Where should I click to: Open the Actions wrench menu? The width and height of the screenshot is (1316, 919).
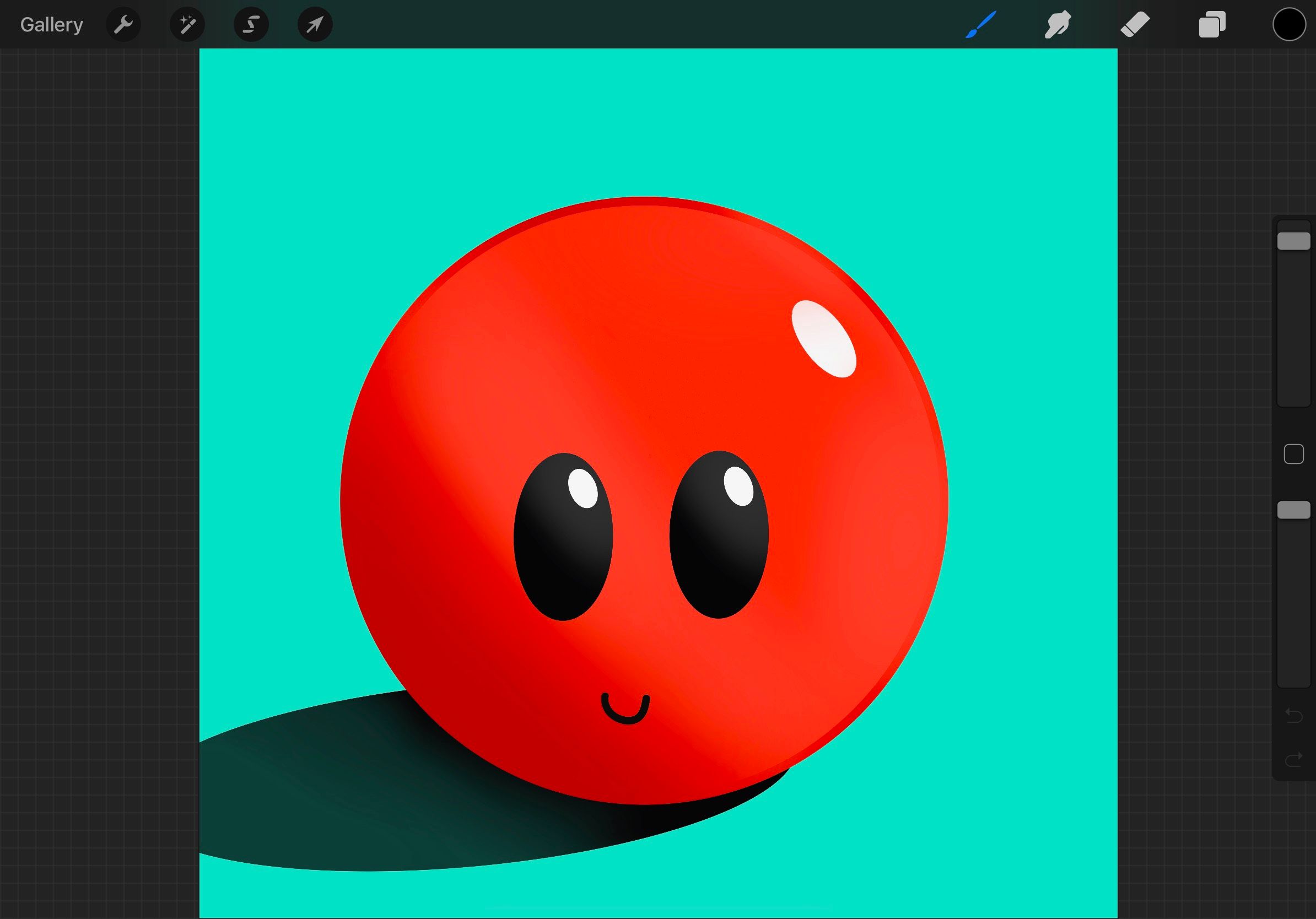123,25
